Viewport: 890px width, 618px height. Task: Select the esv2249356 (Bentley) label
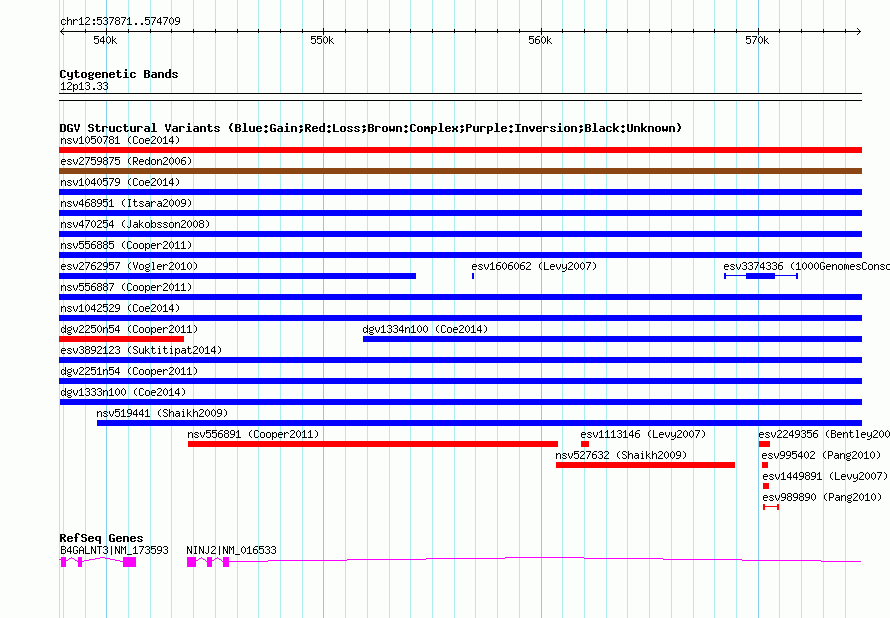(x=824, y=434)
